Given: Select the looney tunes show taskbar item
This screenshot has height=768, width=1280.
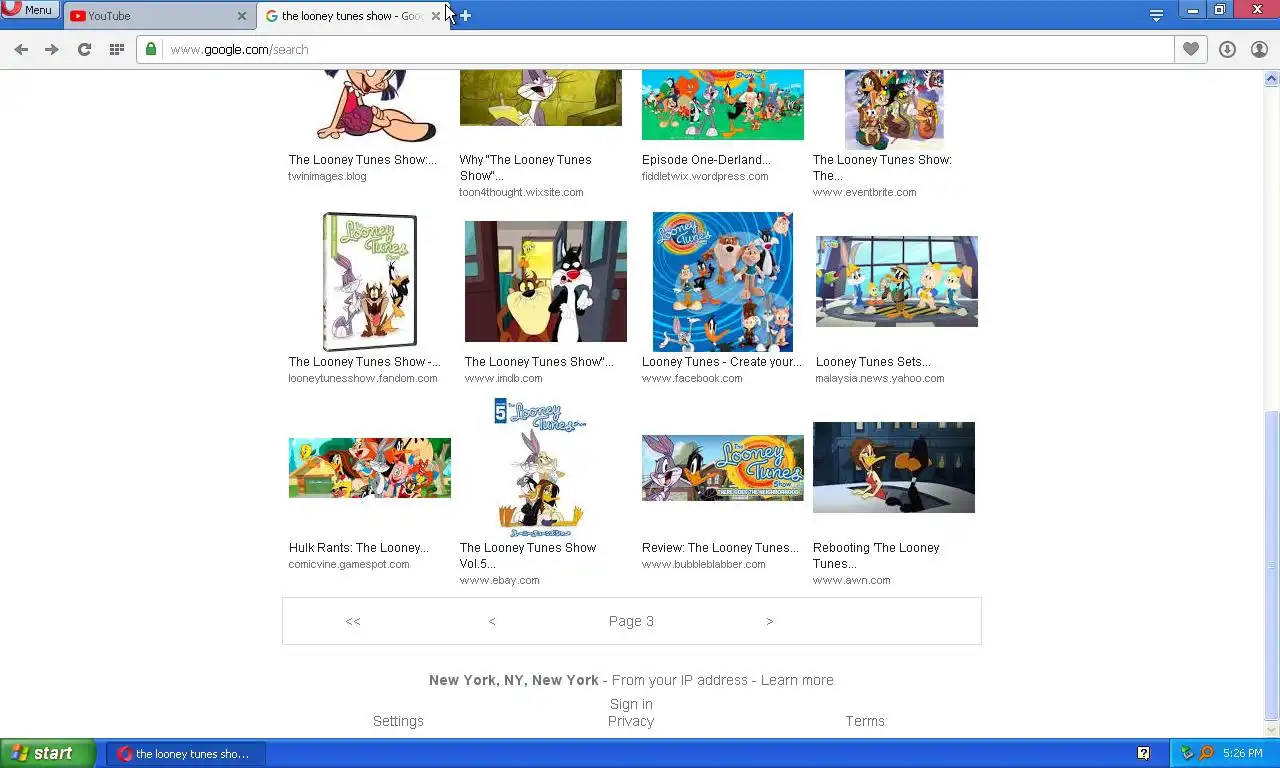Looking at the screenshot, I should 186,754.
